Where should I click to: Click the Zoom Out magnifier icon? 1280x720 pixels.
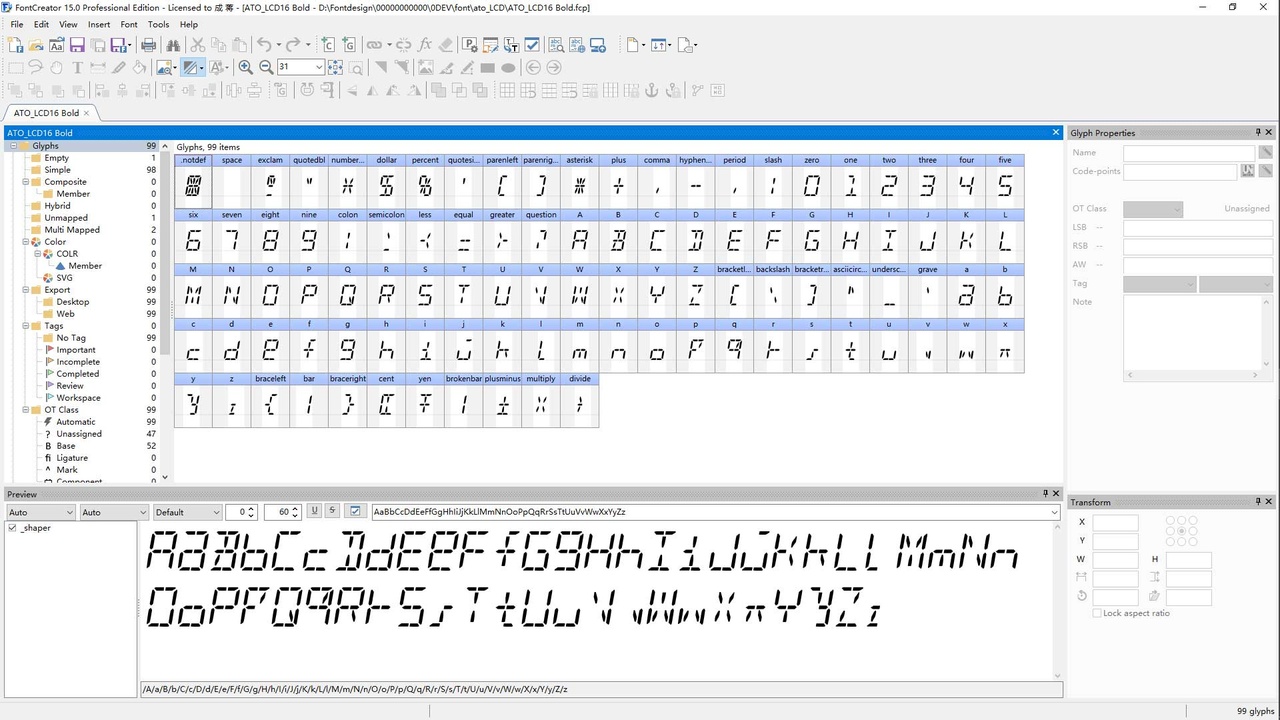click(266, 67)
